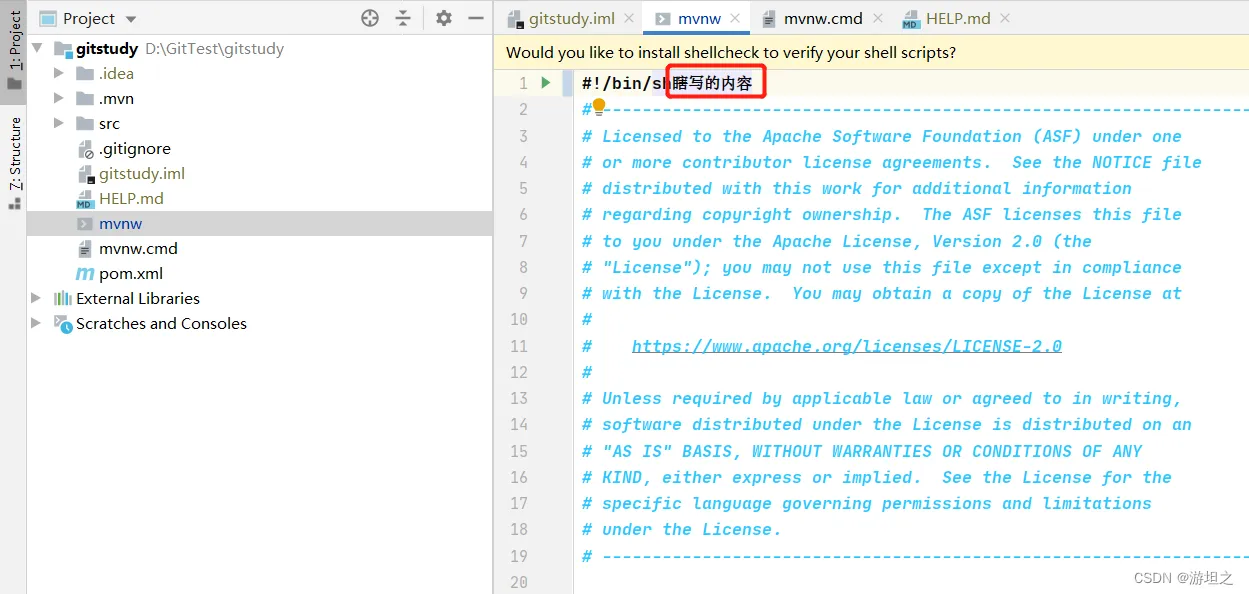Expand External Libraries node

click(x=37, y=298)
